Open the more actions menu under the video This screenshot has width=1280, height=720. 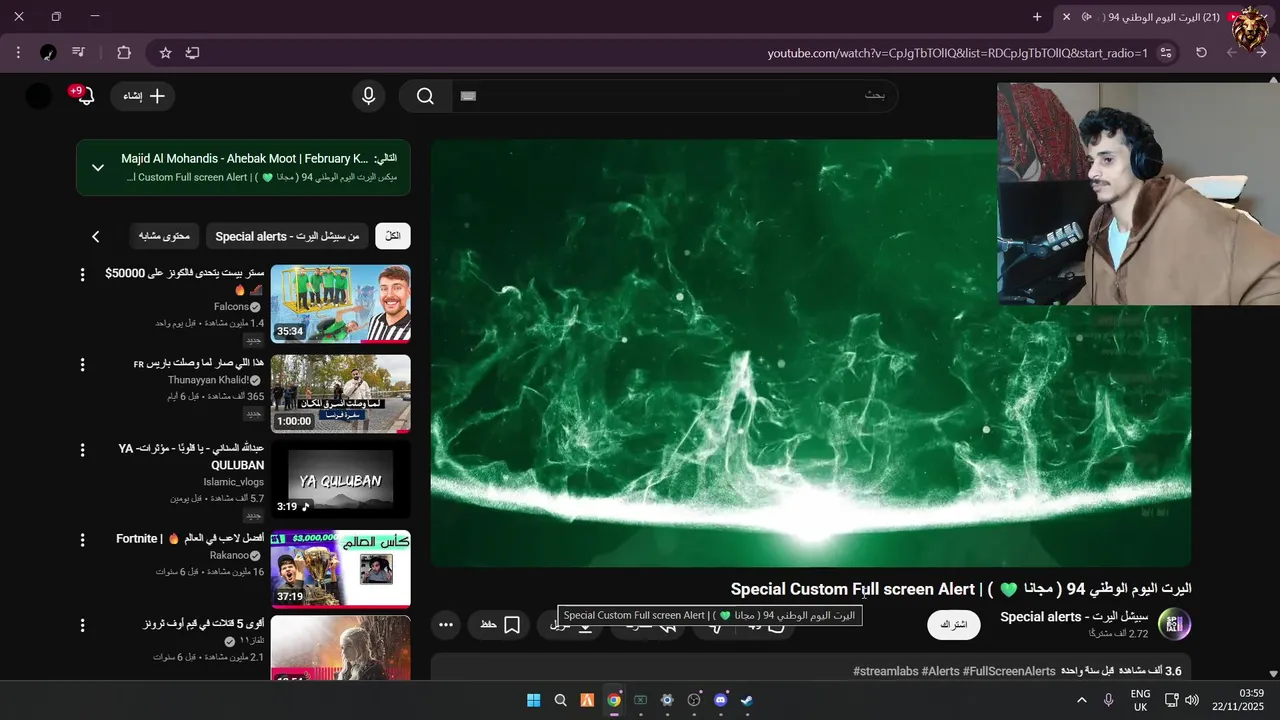[446, 625]
